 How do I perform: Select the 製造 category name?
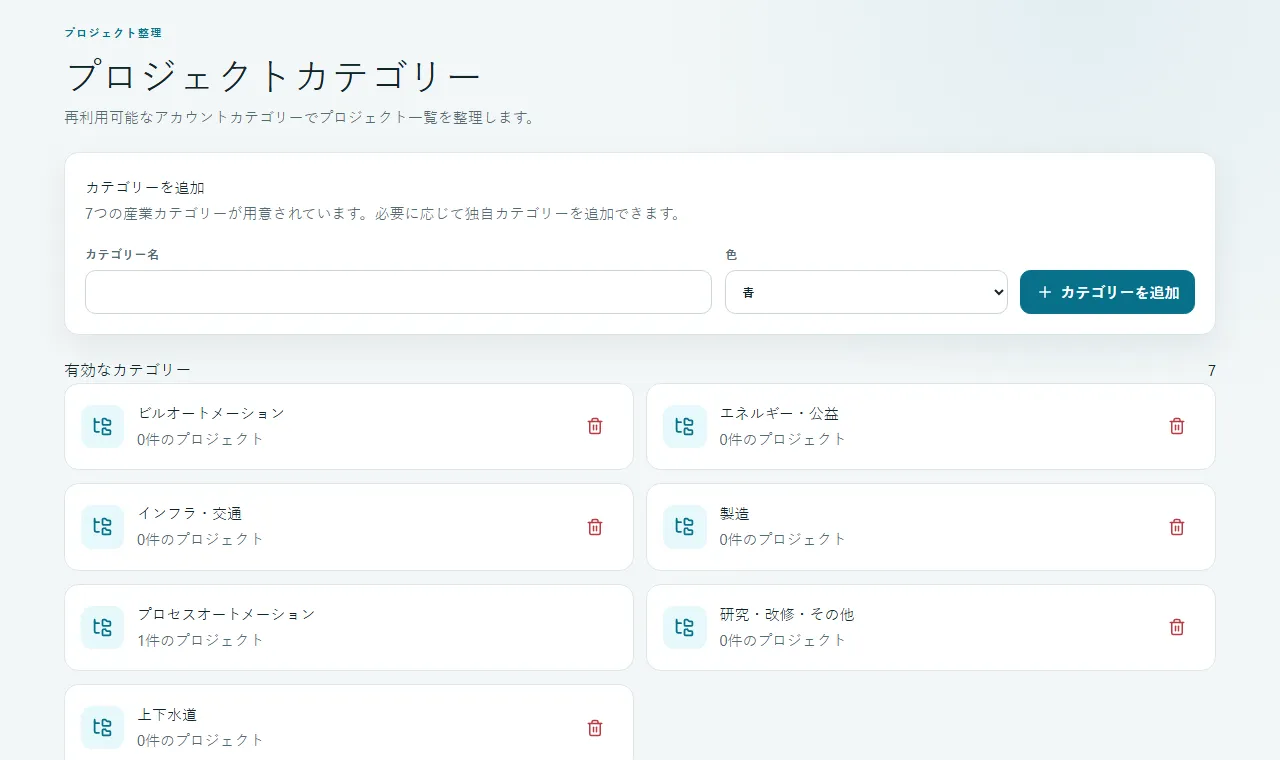coord(735,514)
